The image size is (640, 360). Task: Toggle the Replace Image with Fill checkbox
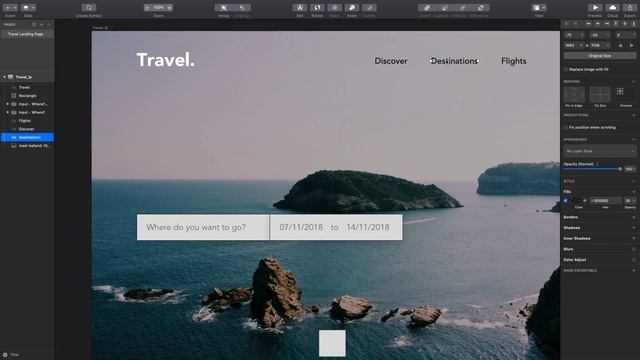566,69
